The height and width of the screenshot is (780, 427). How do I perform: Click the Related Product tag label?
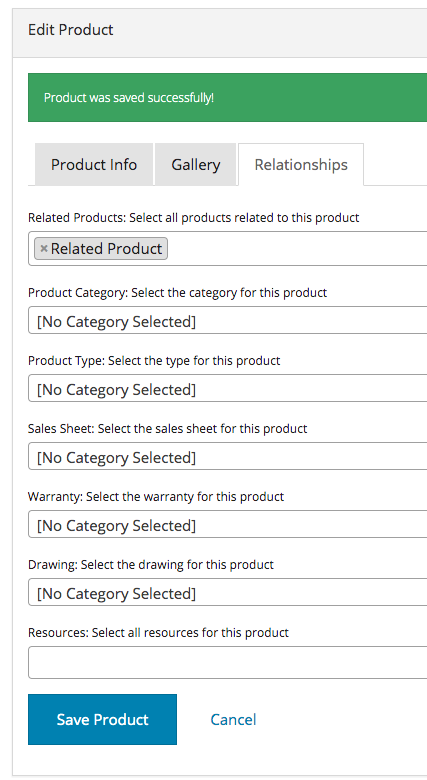[107, 249]
